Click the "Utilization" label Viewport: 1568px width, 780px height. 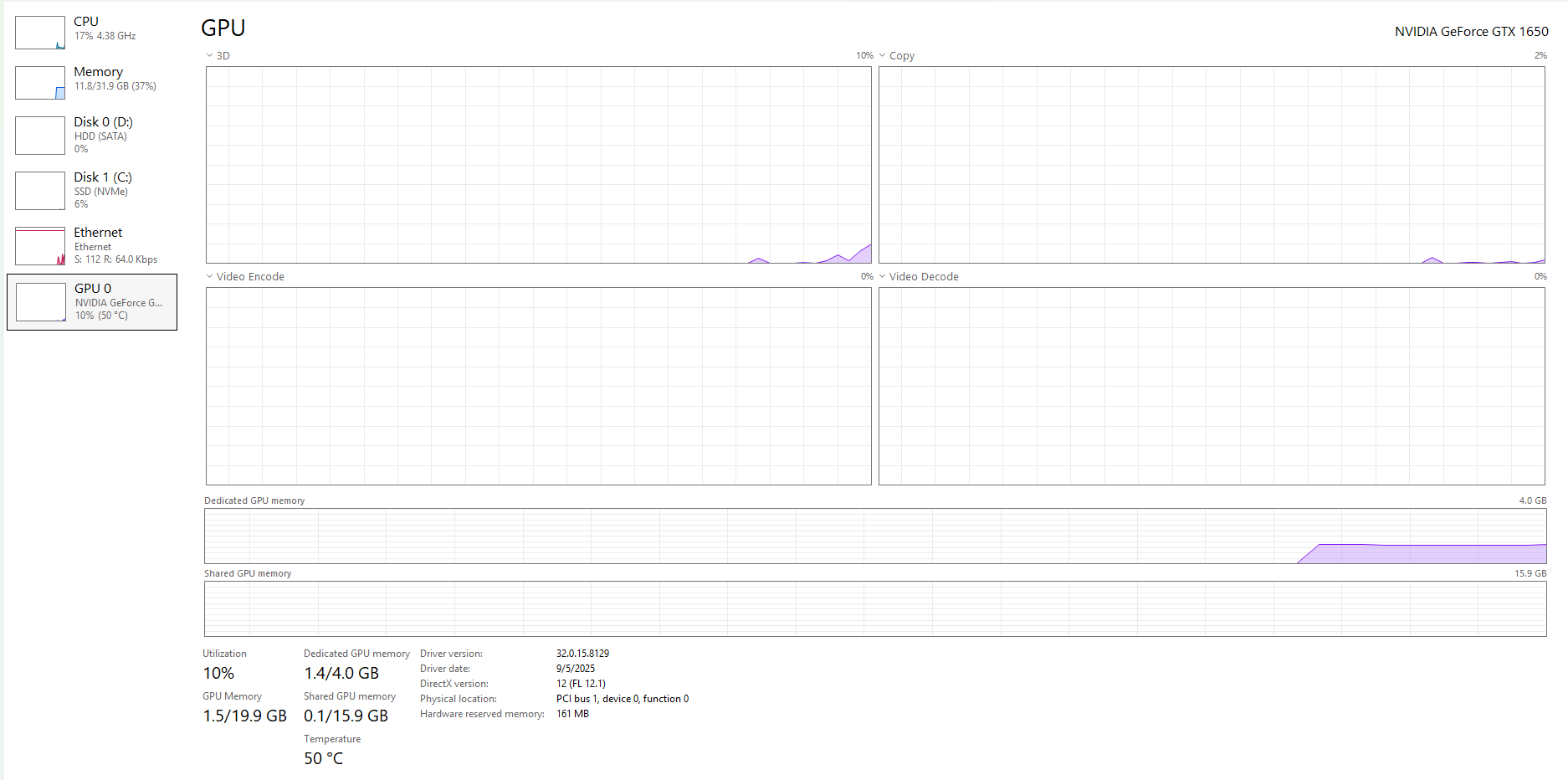(224, 654)
